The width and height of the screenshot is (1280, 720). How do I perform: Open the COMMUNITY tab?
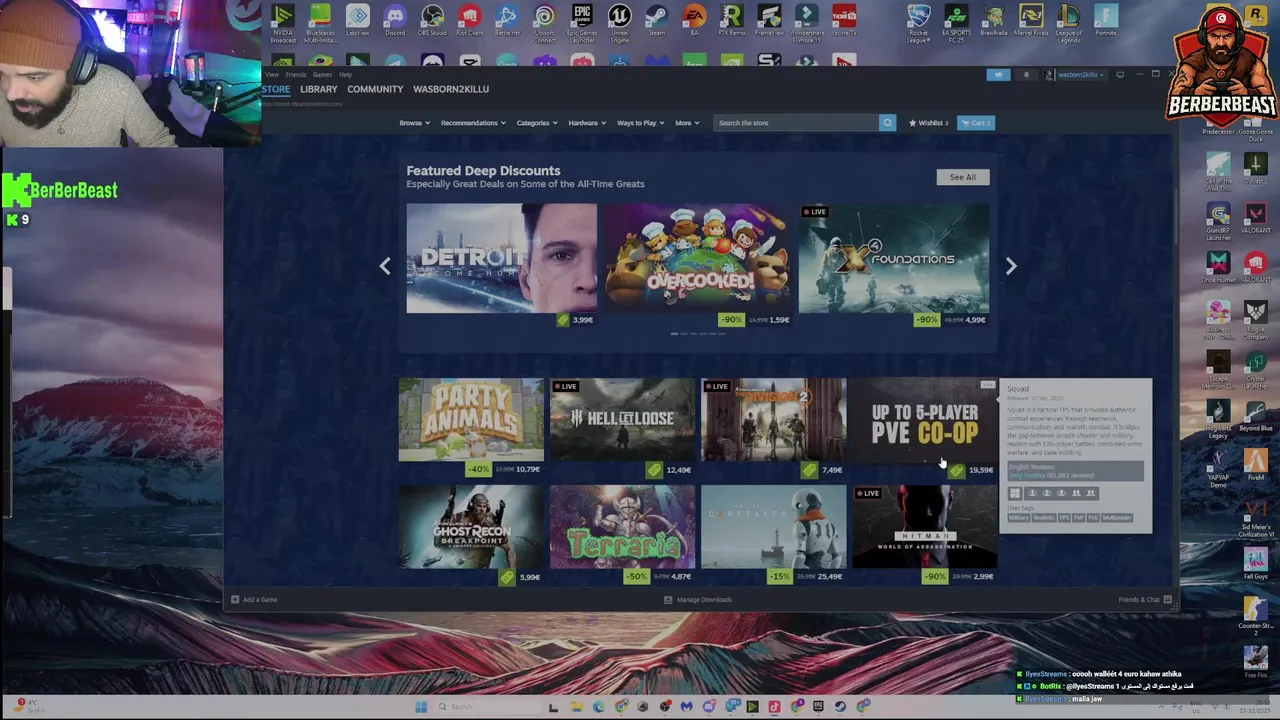375,89
